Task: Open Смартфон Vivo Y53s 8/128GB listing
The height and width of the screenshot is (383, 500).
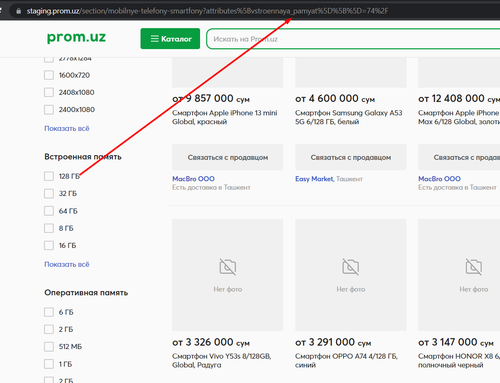Action: [222, 361]
